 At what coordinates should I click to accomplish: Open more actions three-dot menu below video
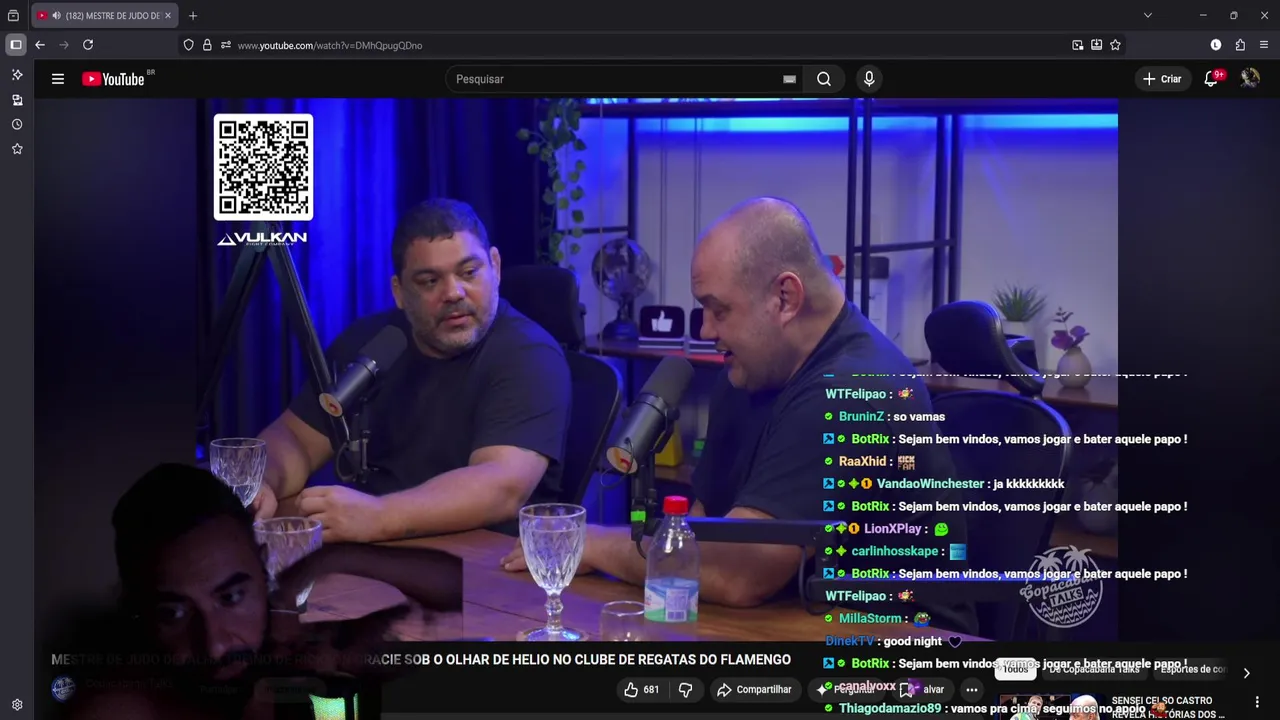pyautogui.click(x=972, y=689)
